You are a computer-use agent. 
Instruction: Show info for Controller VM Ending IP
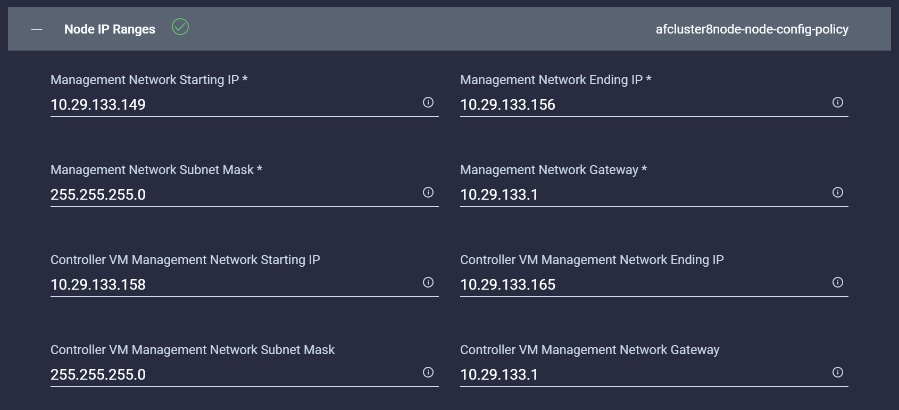(x=838, y=282)
